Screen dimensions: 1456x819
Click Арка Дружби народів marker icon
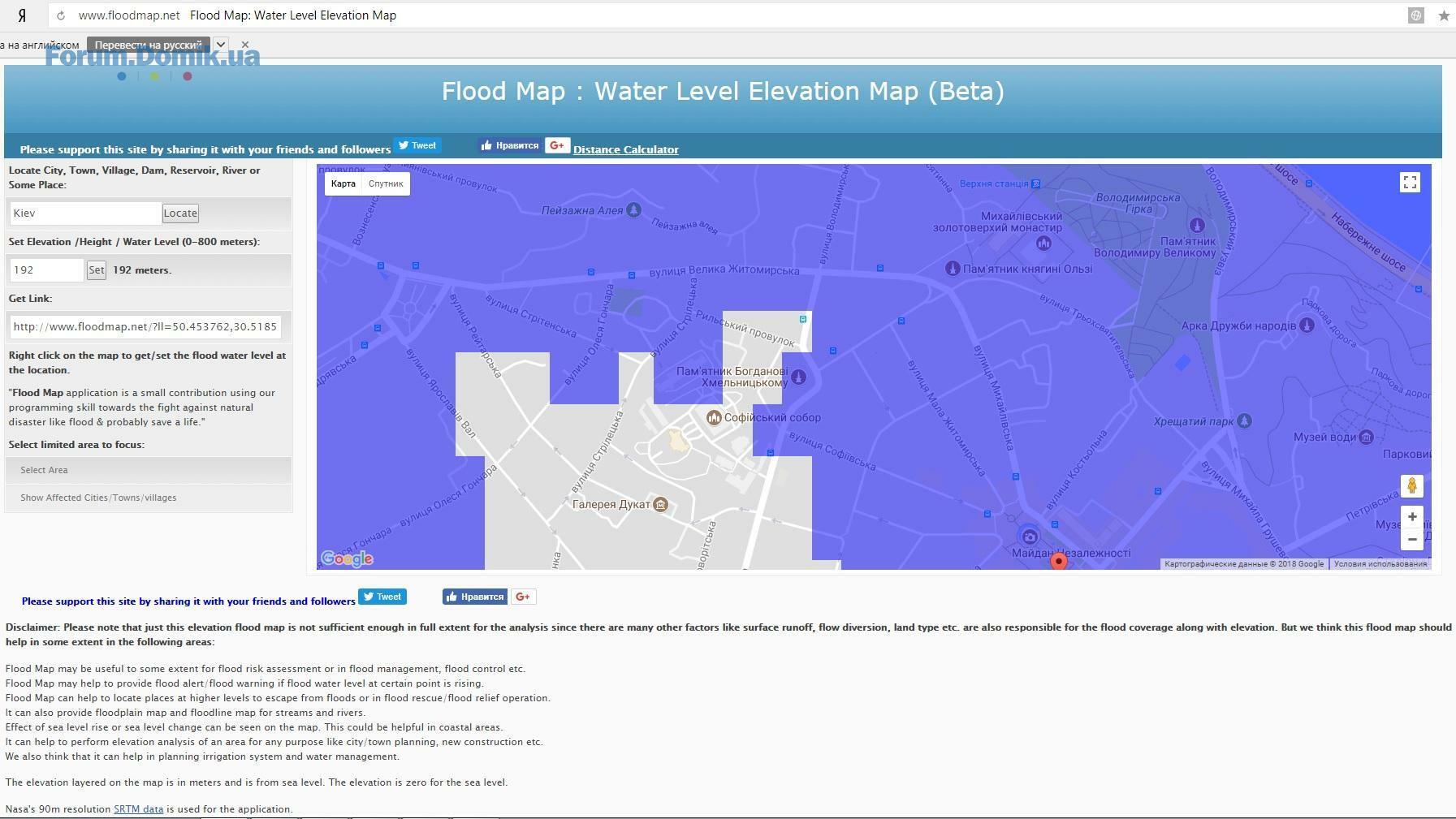point(1307,325)
